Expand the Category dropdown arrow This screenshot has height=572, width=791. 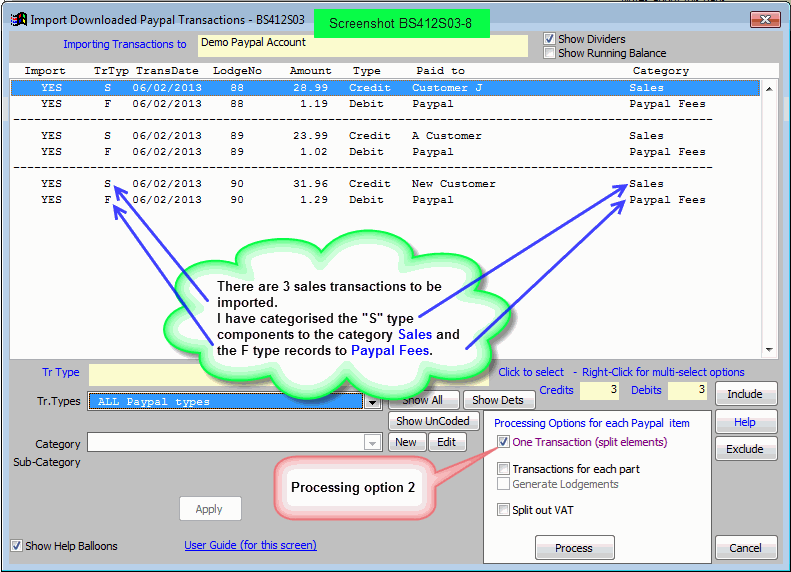(372, 442)
